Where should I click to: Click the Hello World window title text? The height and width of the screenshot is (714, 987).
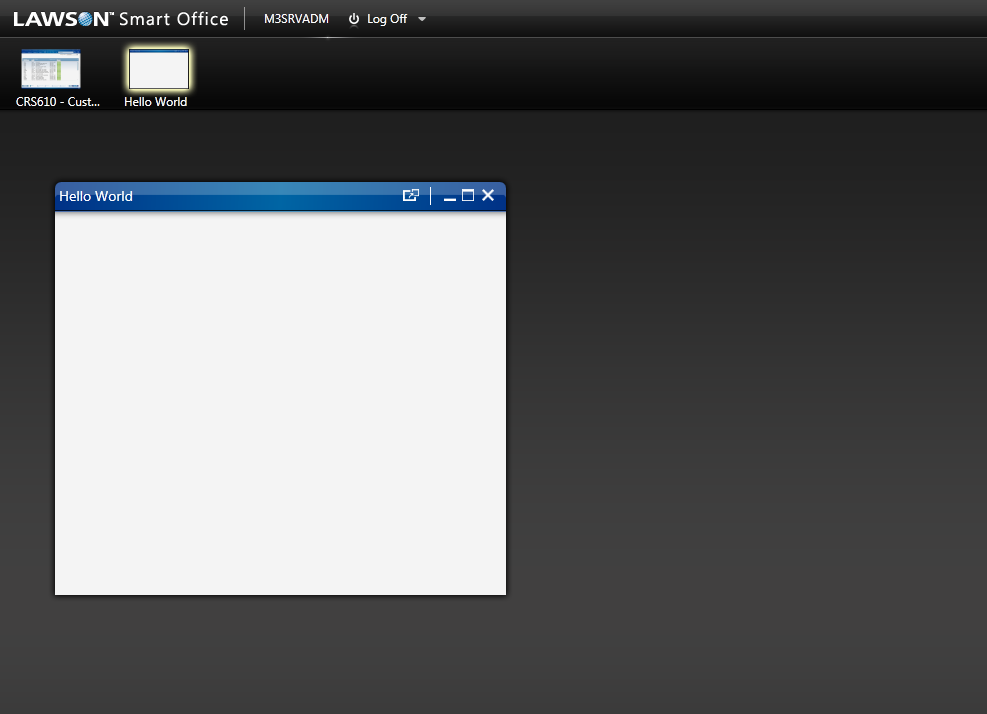click(96, 196)
